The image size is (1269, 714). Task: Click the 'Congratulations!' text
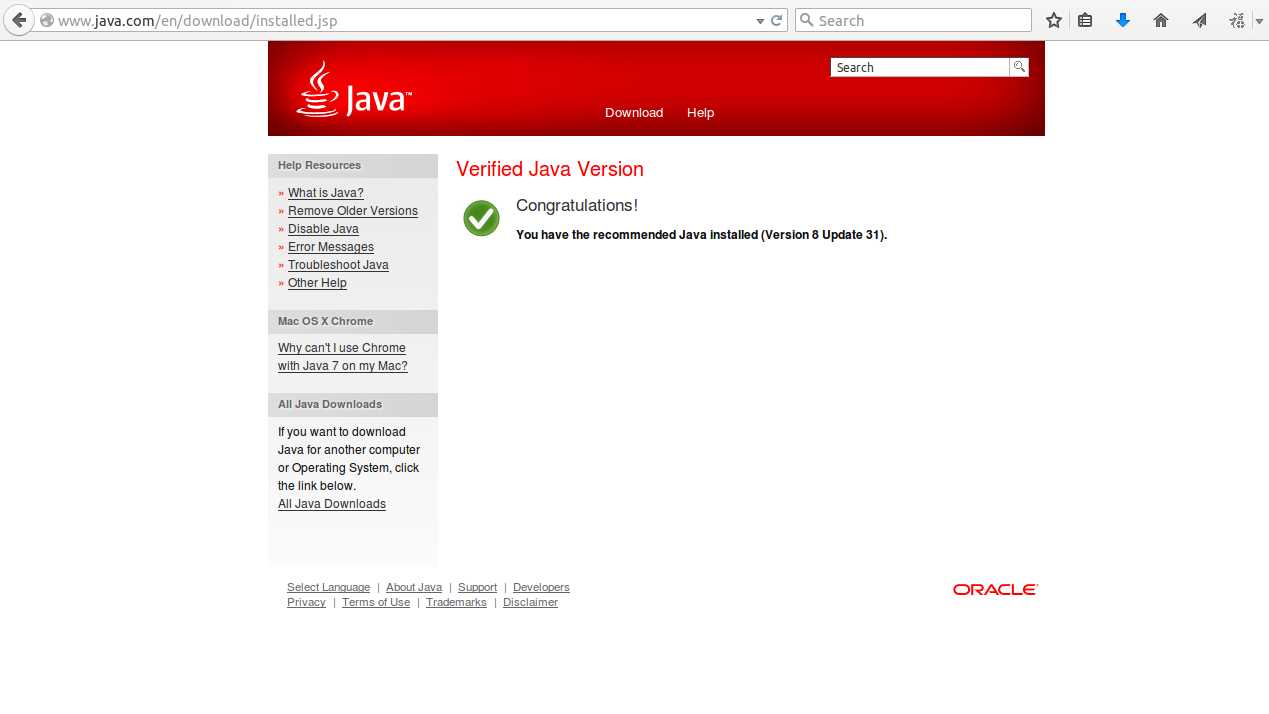[577, 205]
